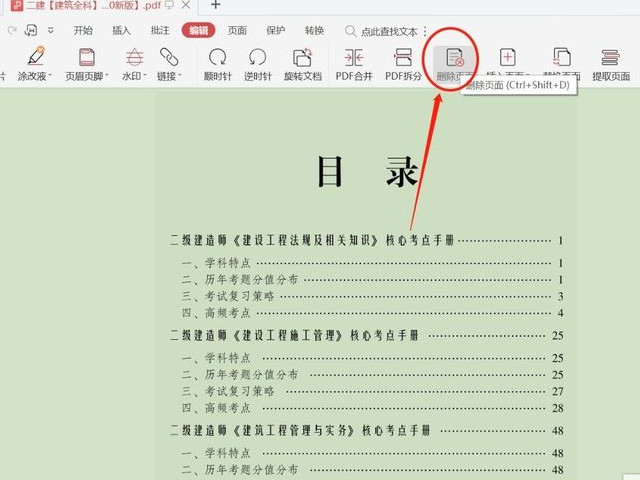Image resolution: width=640 pixels, height=480 pixels.
Task: Click 三、考试复习策略 entry with page 3
Action: 372,296
